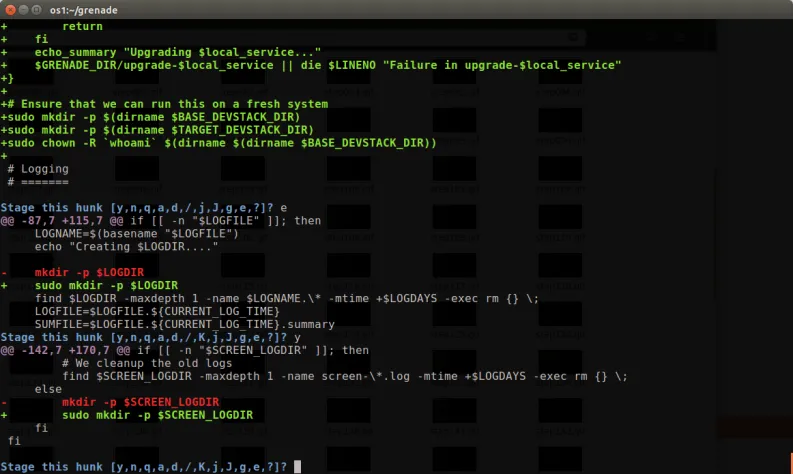Click the find $SCREEN_LOGDIR -maxdepth 1 line

(345, 376)
